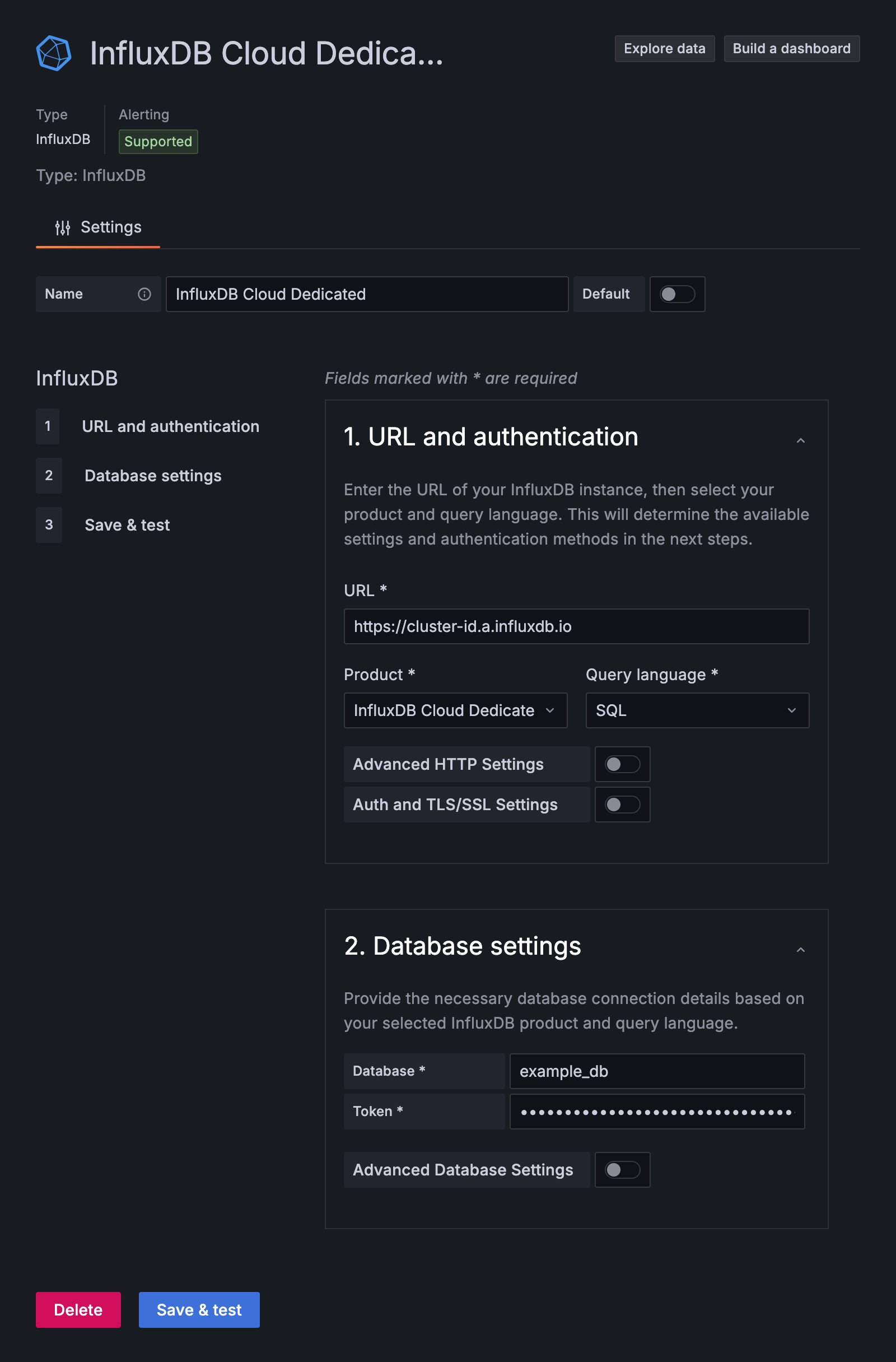Click step 3 number badge in sidebar

tap(49, 525)
